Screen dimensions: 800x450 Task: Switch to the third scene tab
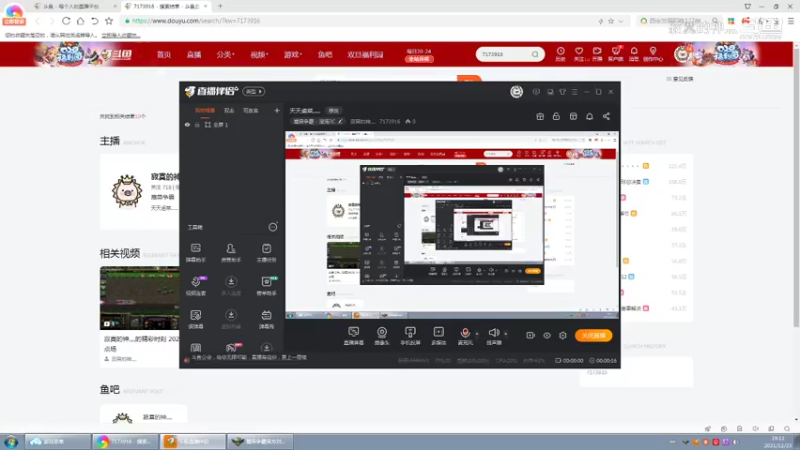[251, 111]
